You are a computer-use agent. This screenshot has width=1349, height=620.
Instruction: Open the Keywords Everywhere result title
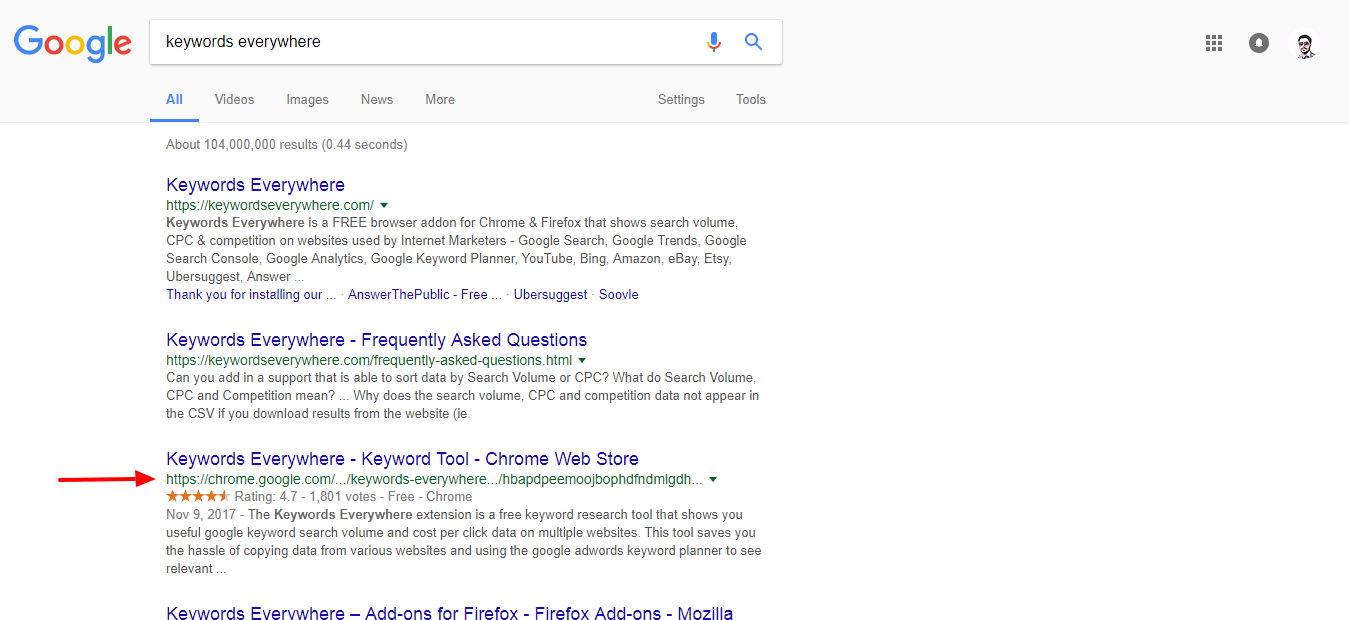255,185
